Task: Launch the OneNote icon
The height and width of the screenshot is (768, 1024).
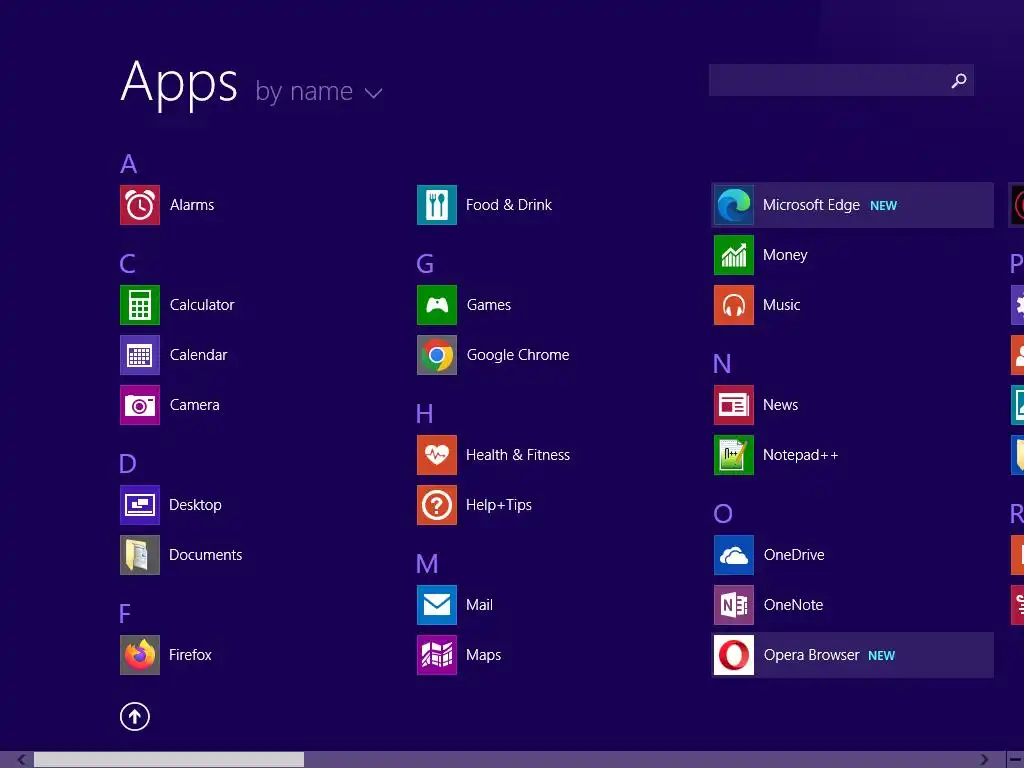Action: click(x=734, y=605)
